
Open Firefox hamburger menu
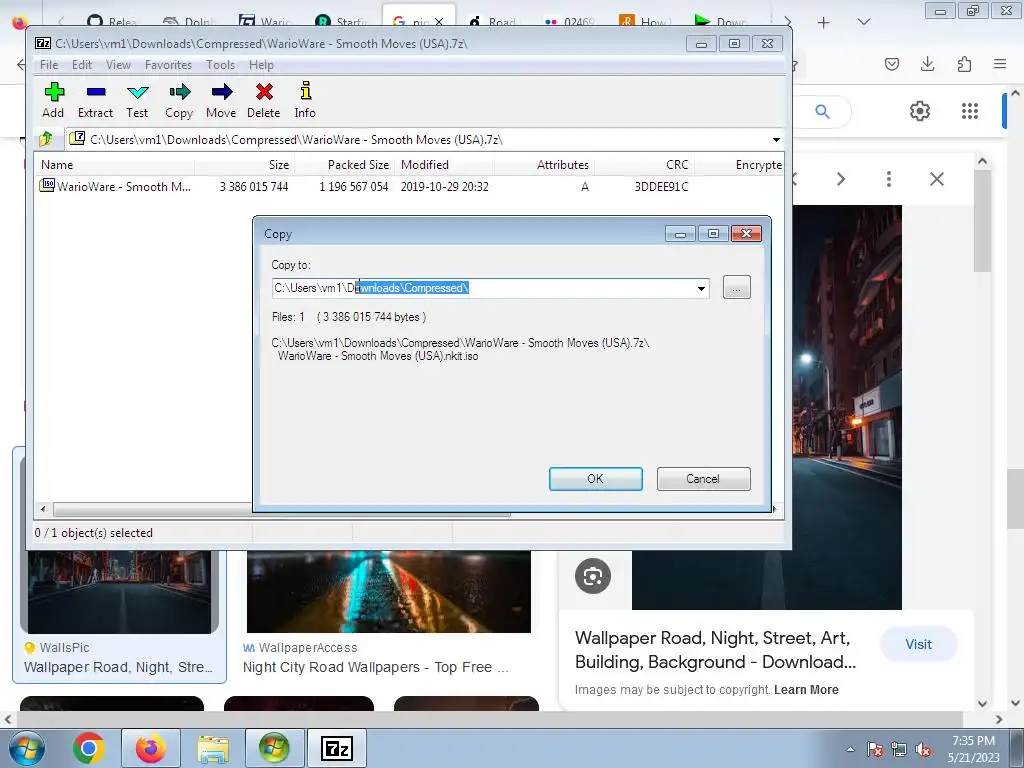1000,64
